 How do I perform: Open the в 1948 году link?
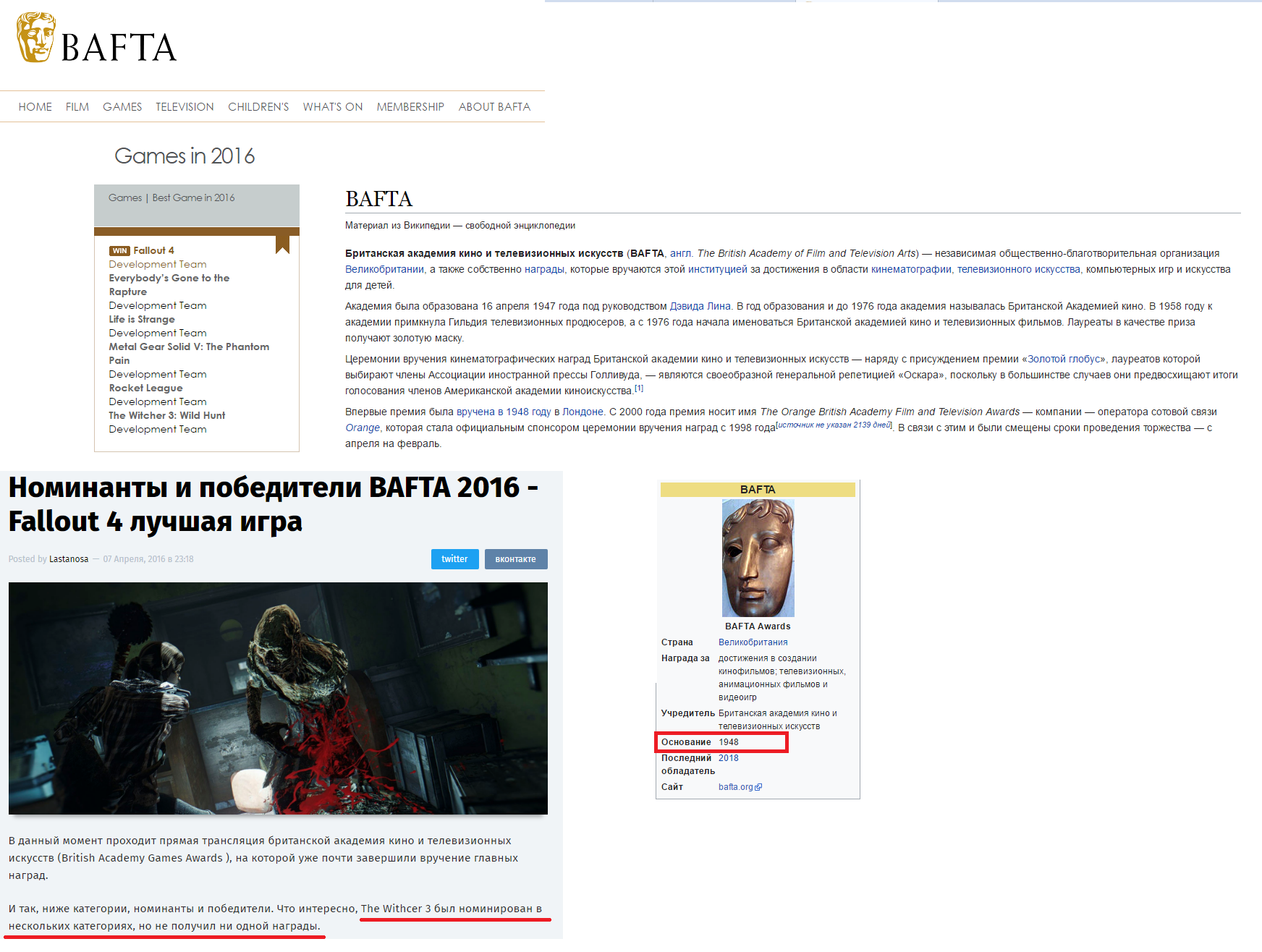click(x=524, y=412)
